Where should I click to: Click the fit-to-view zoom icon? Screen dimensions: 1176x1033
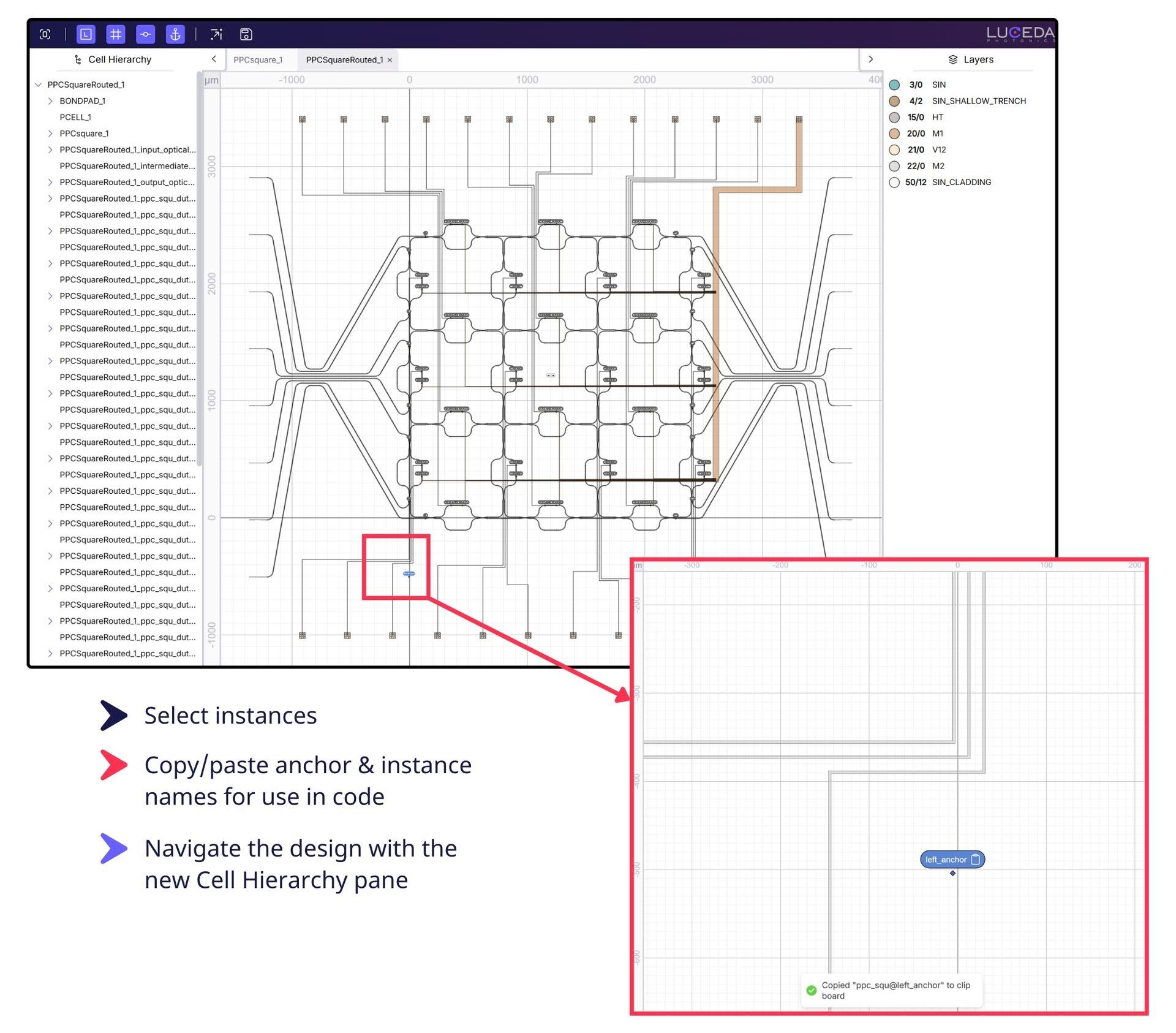(x=45, y=34)
